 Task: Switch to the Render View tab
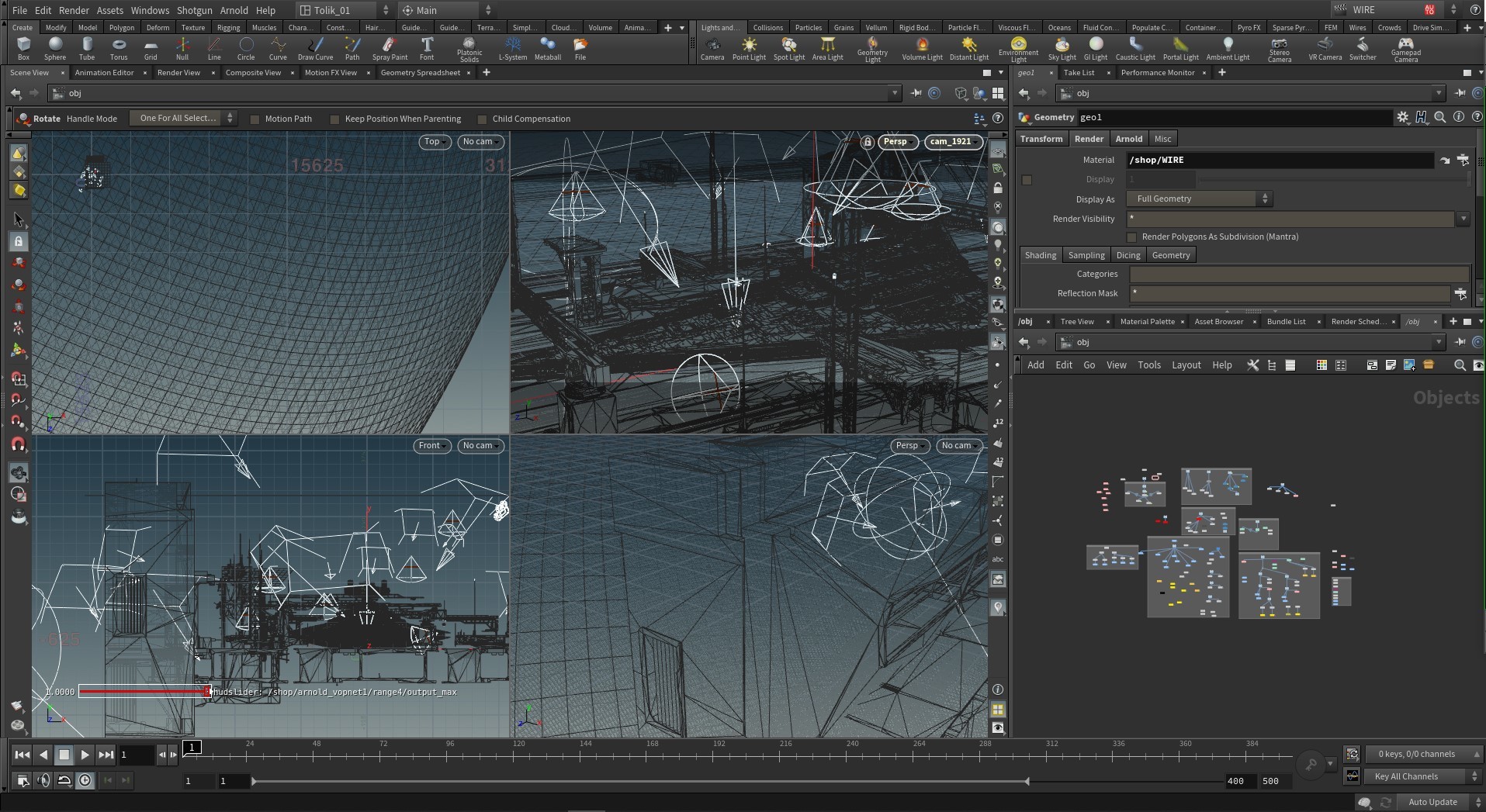(178, 73)
